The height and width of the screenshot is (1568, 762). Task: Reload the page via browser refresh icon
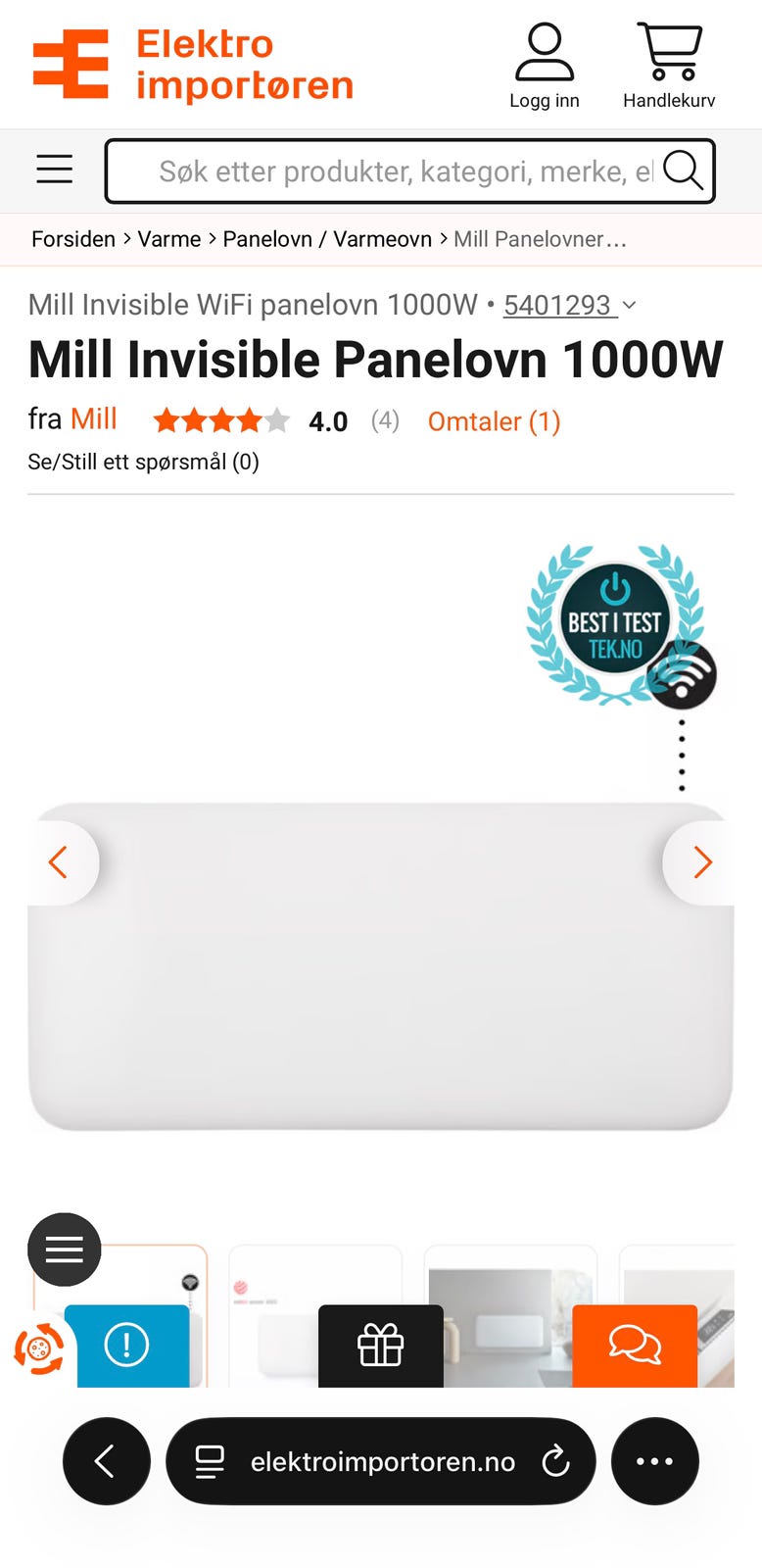[x=555, y=1461]
